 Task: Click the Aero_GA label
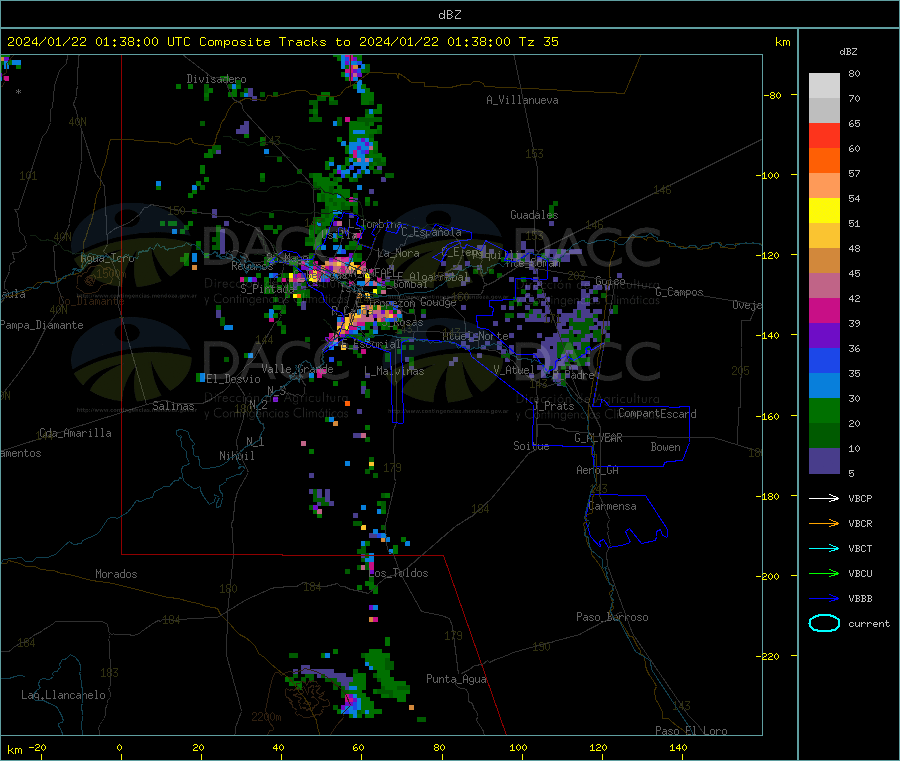tap(598, 470)
